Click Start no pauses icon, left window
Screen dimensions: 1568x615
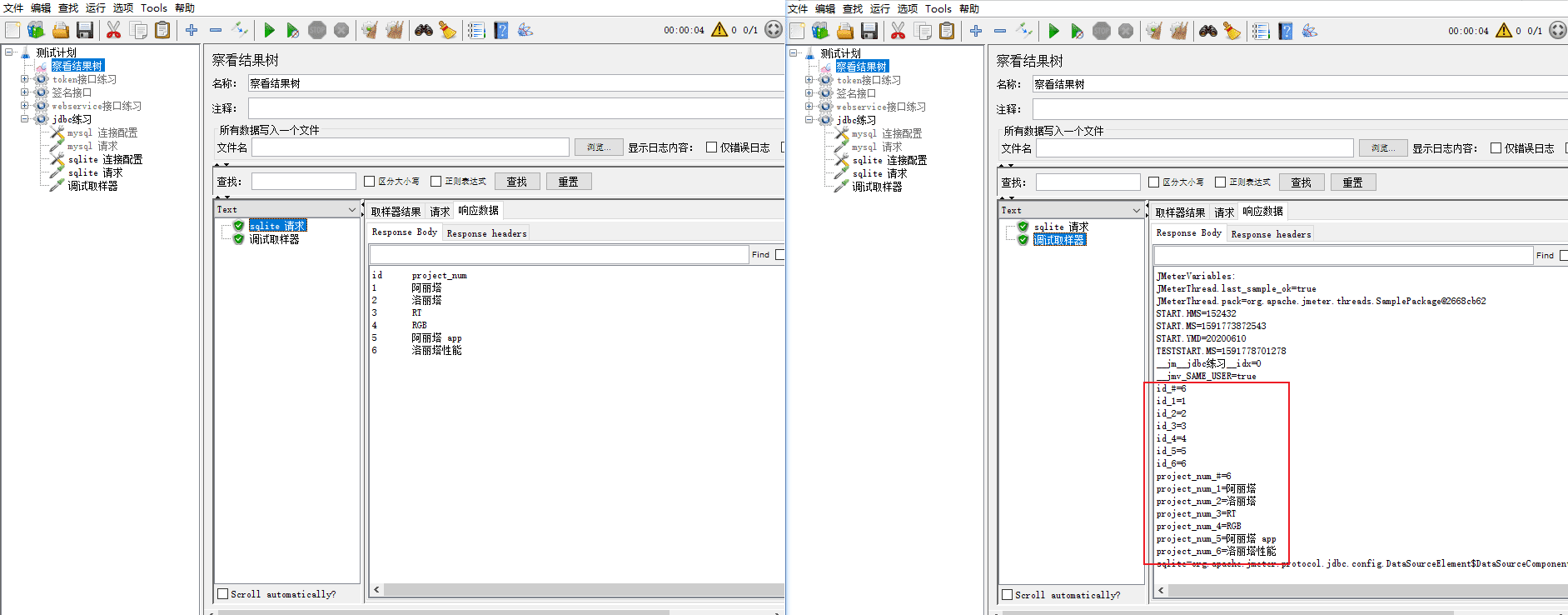tap(292, 30)
